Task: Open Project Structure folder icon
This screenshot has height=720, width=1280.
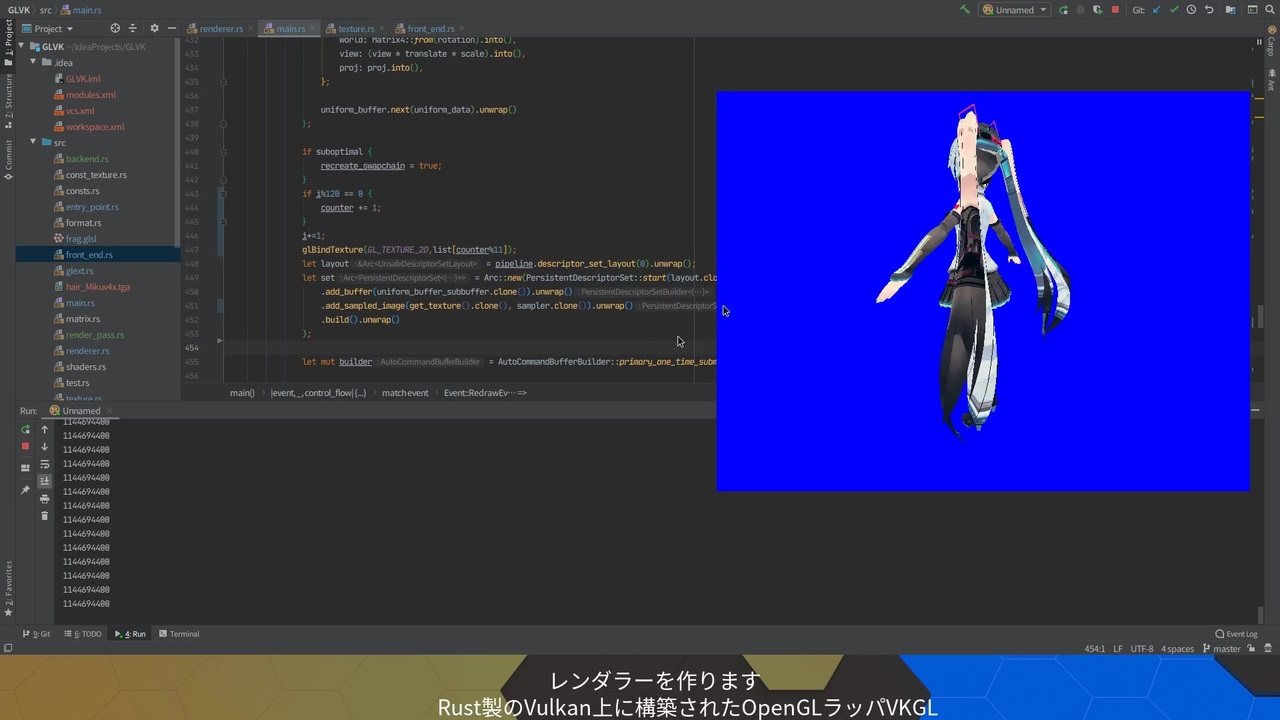Action: point(1230,10)
